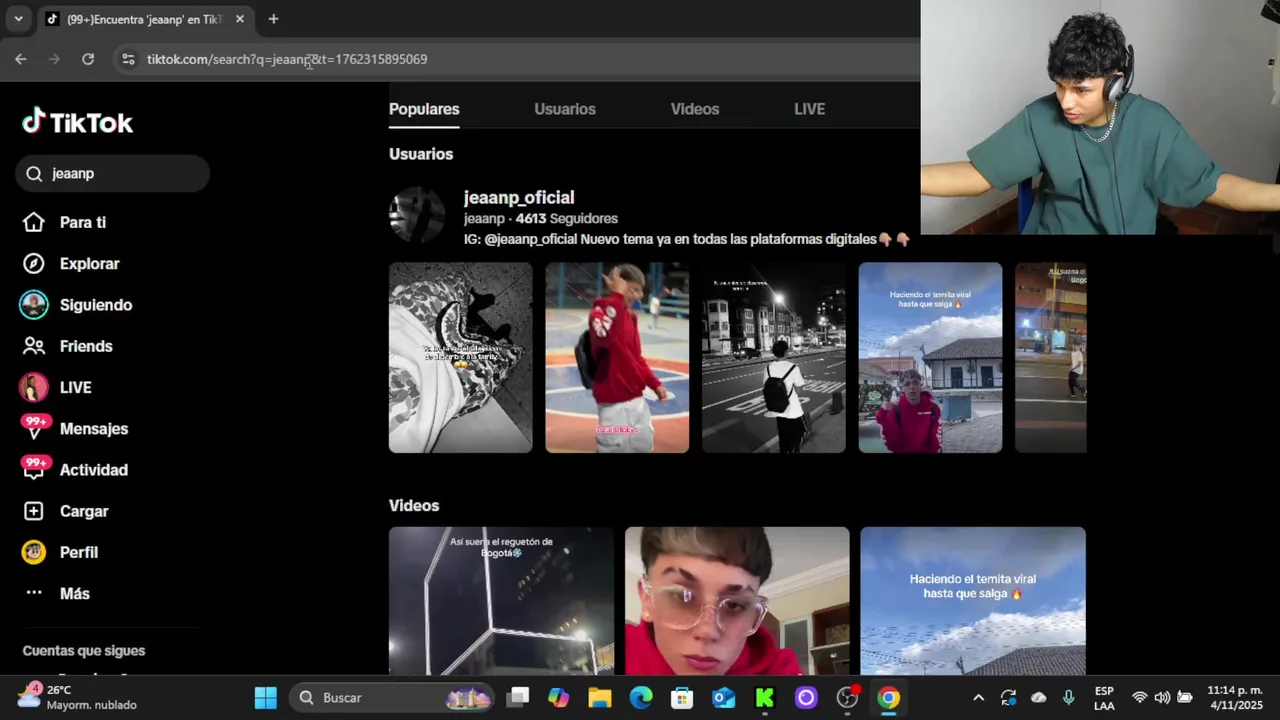1280x720 pixels.
Task: Open clock showing 11:14 p. m.
Action: (1234, 698)
